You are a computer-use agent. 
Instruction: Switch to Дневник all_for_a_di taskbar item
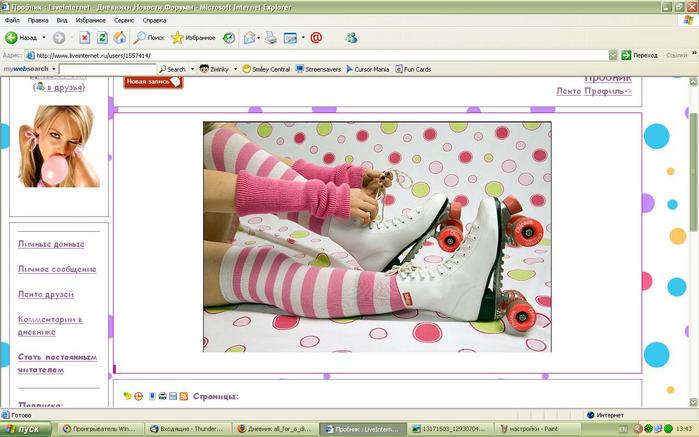click(x=276, y=429)
